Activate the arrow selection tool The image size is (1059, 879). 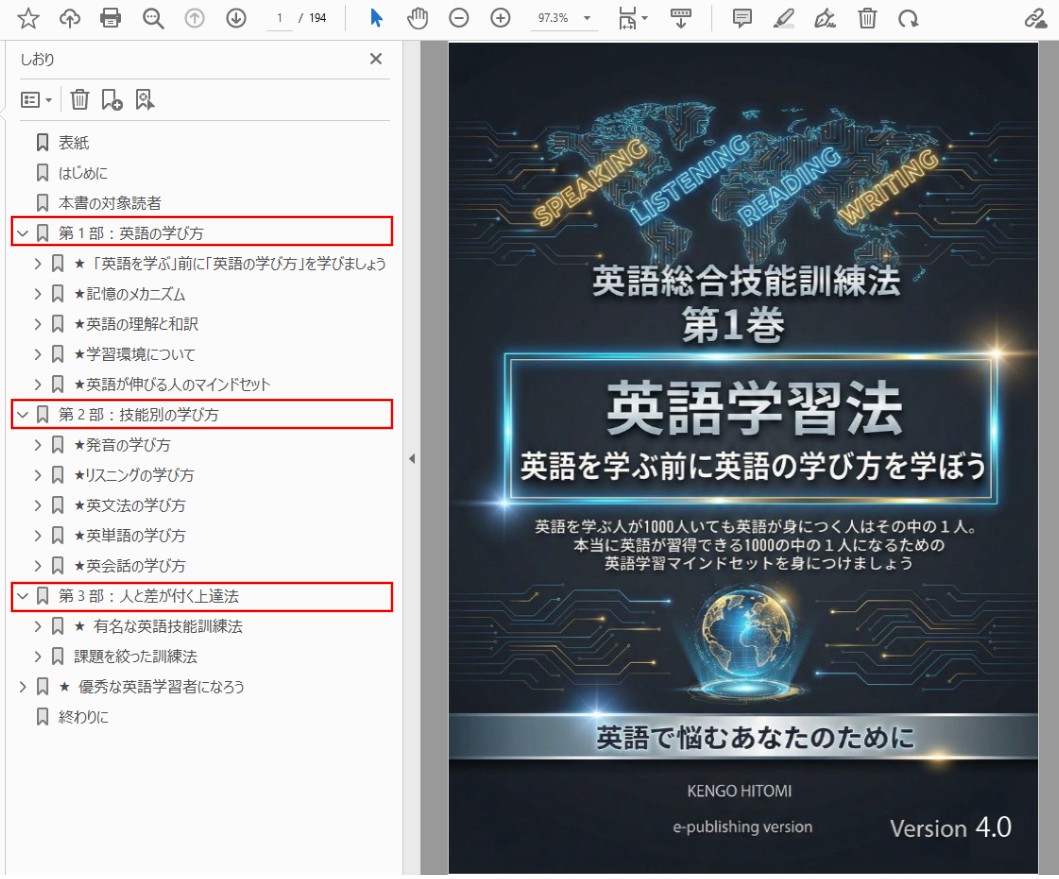pos(376,18)
